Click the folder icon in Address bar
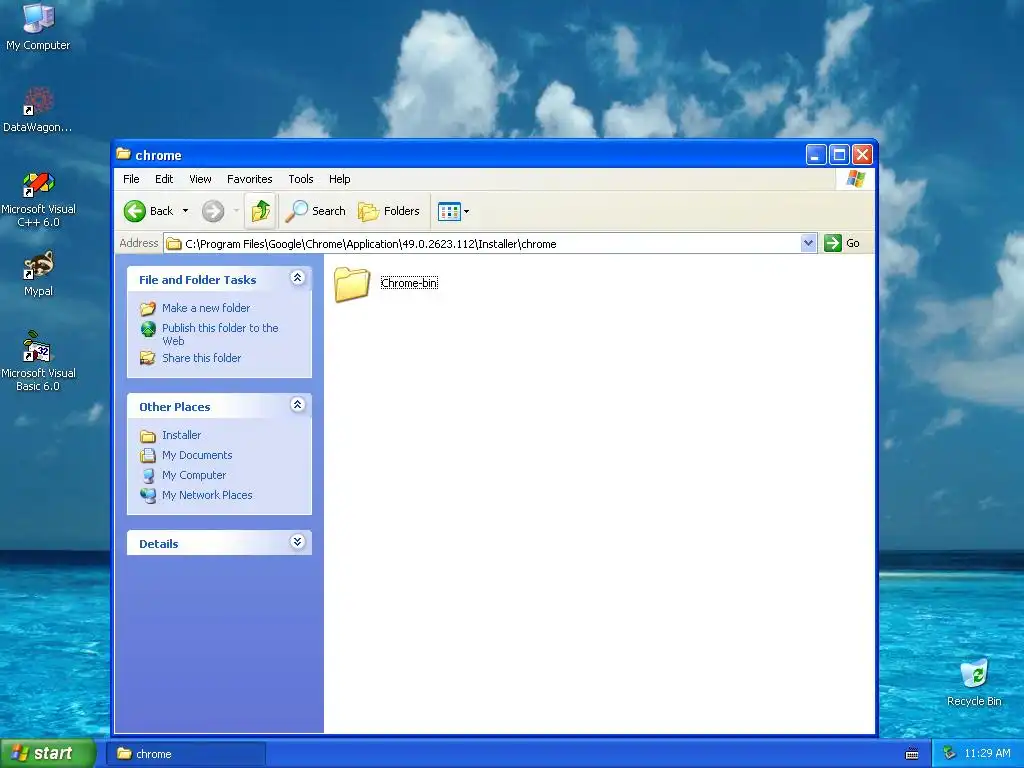Viewport: 1024px width, 768px height. click(174, 244)
